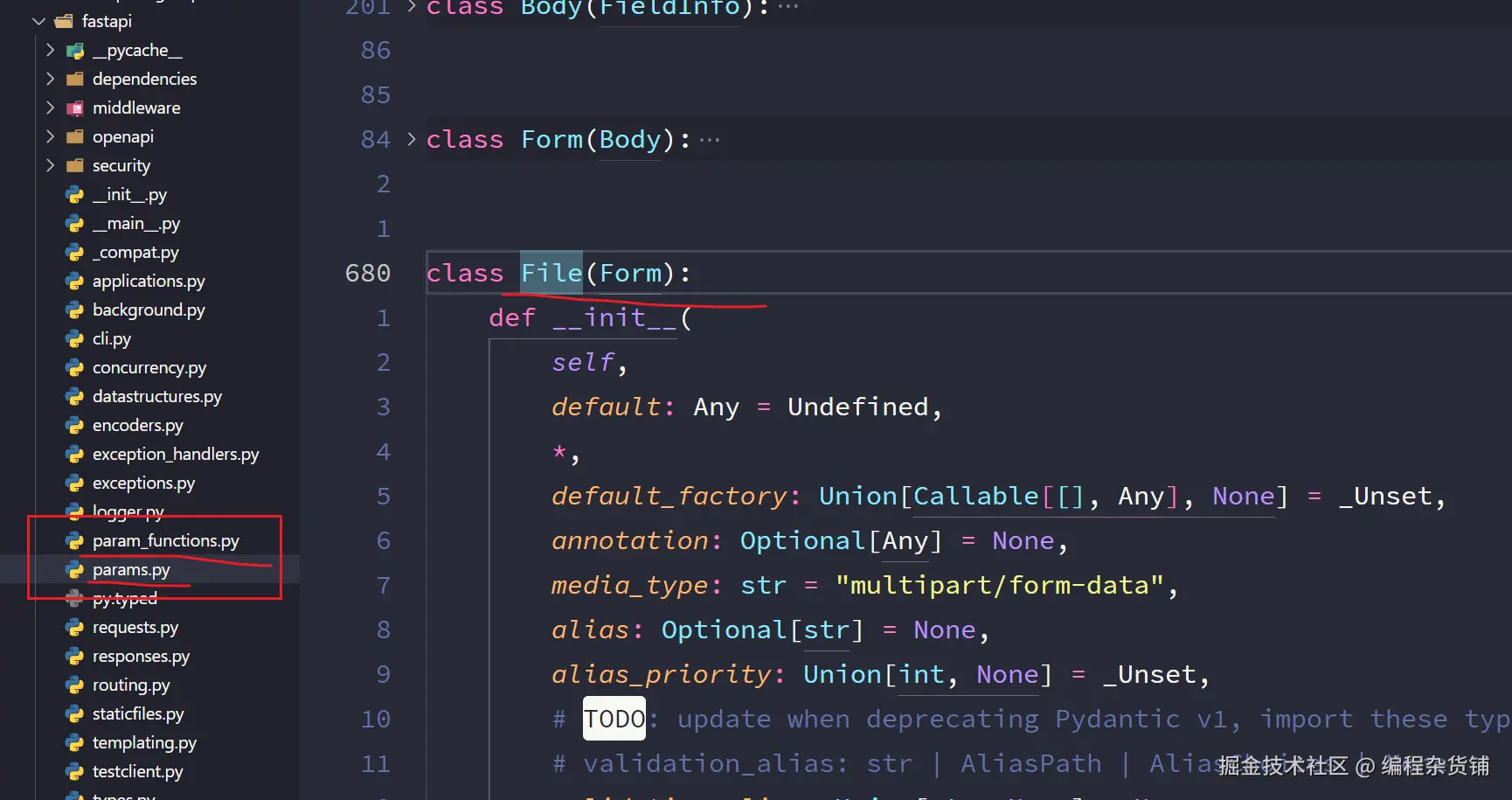Open staticfiles.py in the file tree
1512x800 pixels.
pyautogui.click(x=138, y=713)
